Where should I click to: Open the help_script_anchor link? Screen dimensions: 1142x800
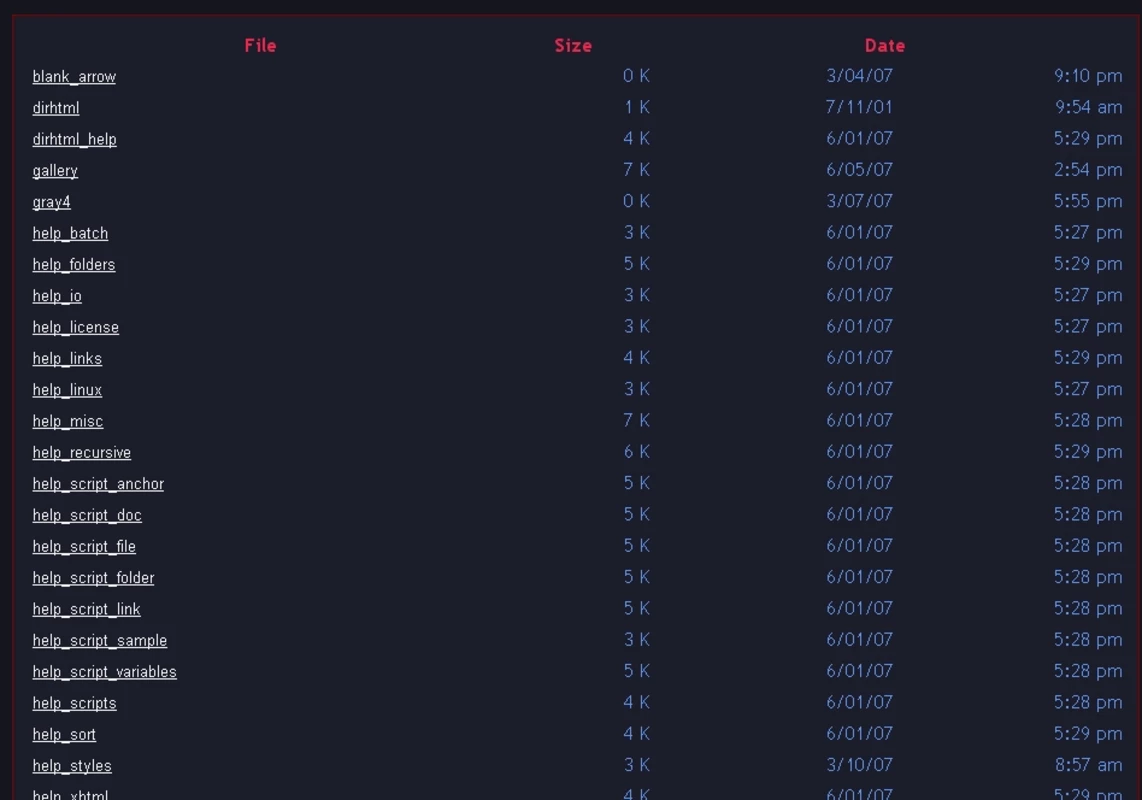pyautogui.click(x=98, y=484)
